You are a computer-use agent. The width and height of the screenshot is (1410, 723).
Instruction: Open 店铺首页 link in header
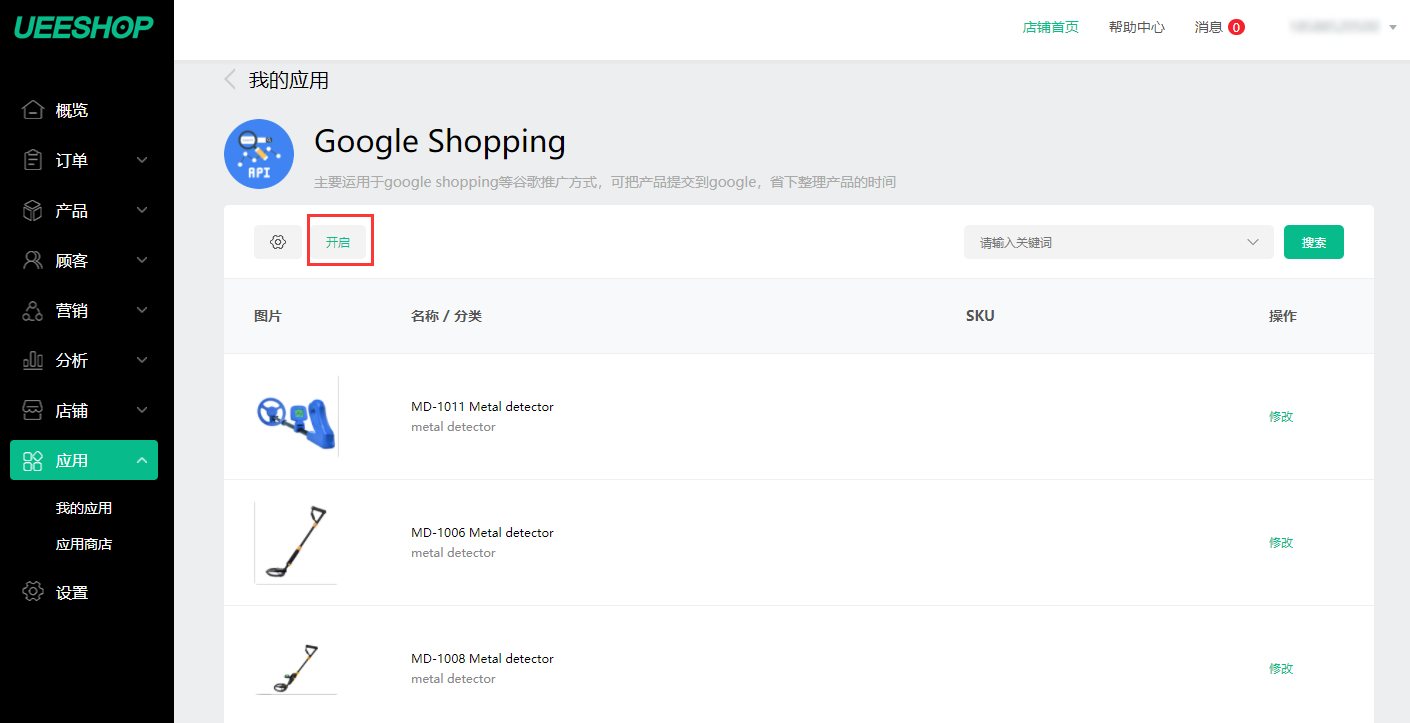(x=1050, y=27)
